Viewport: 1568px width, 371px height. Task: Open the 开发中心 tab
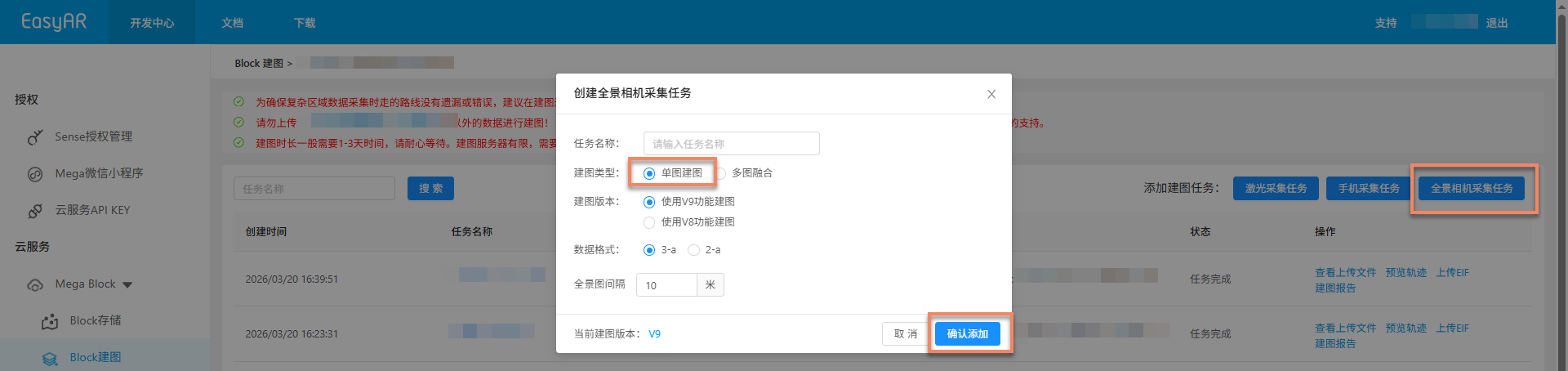[x=152, y=23]
